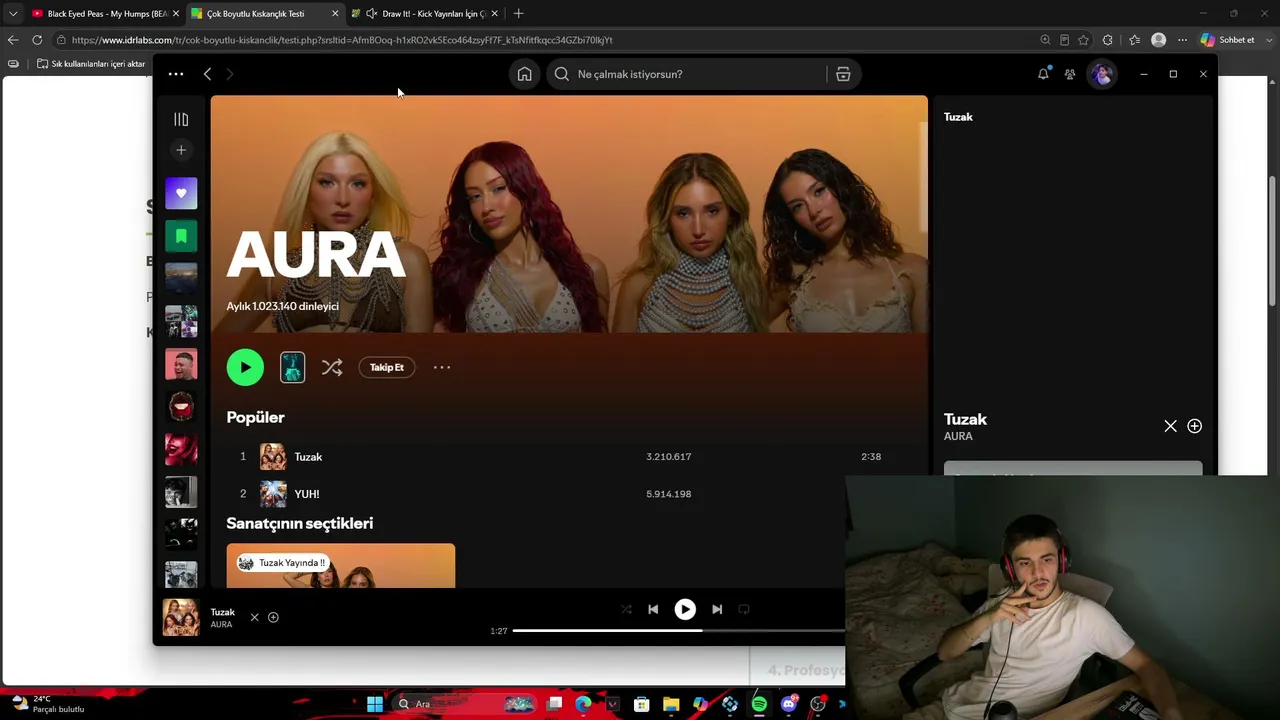Open the artist preview clip thumbnail
1280x720 pixels.
292,367
